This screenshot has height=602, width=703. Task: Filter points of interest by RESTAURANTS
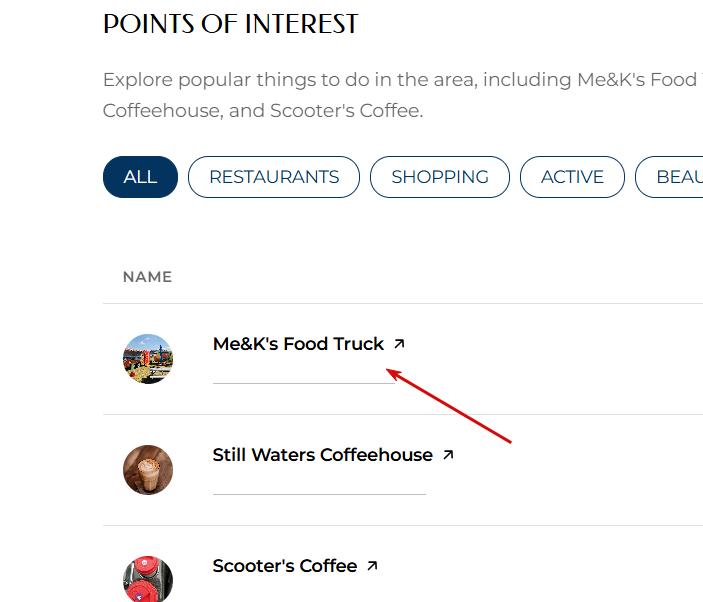(274, 177)
